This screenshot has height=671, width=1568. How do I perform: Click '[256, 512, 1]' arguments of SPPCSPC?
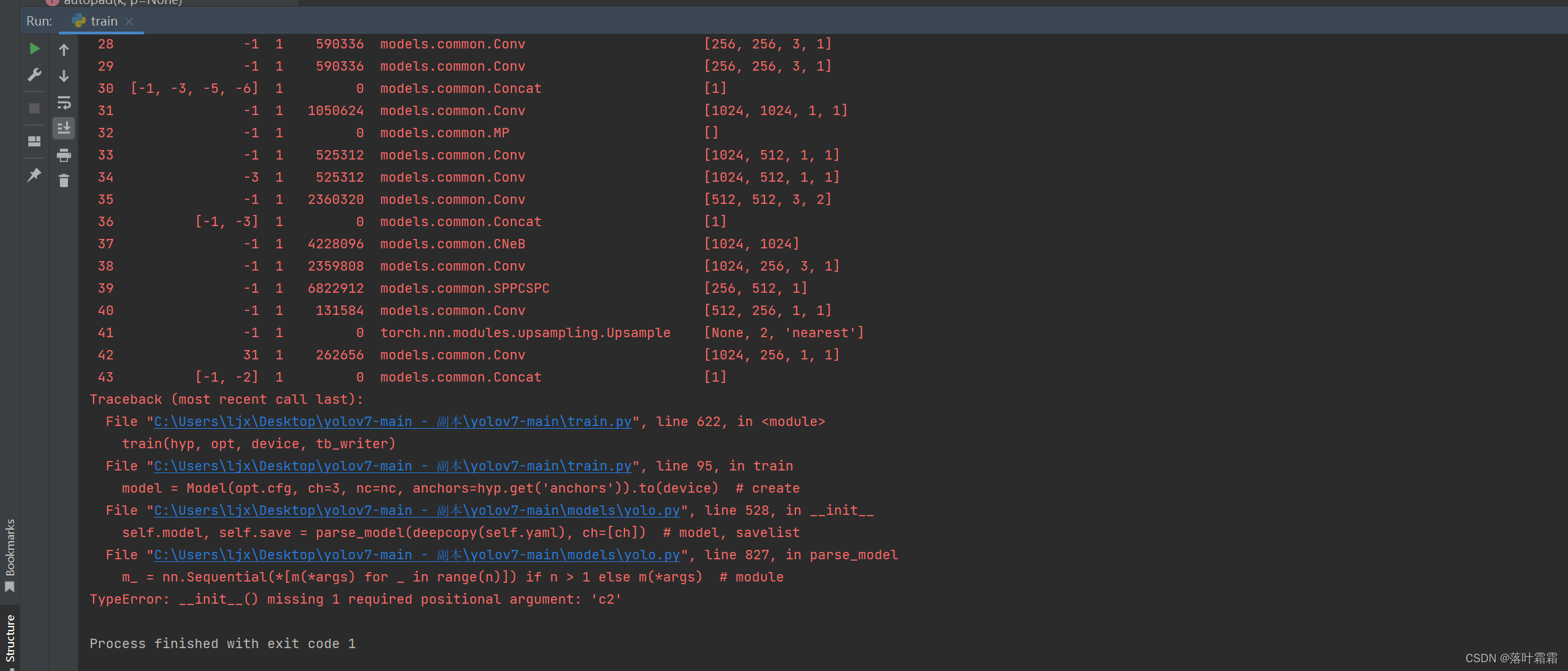click(756, 288)
